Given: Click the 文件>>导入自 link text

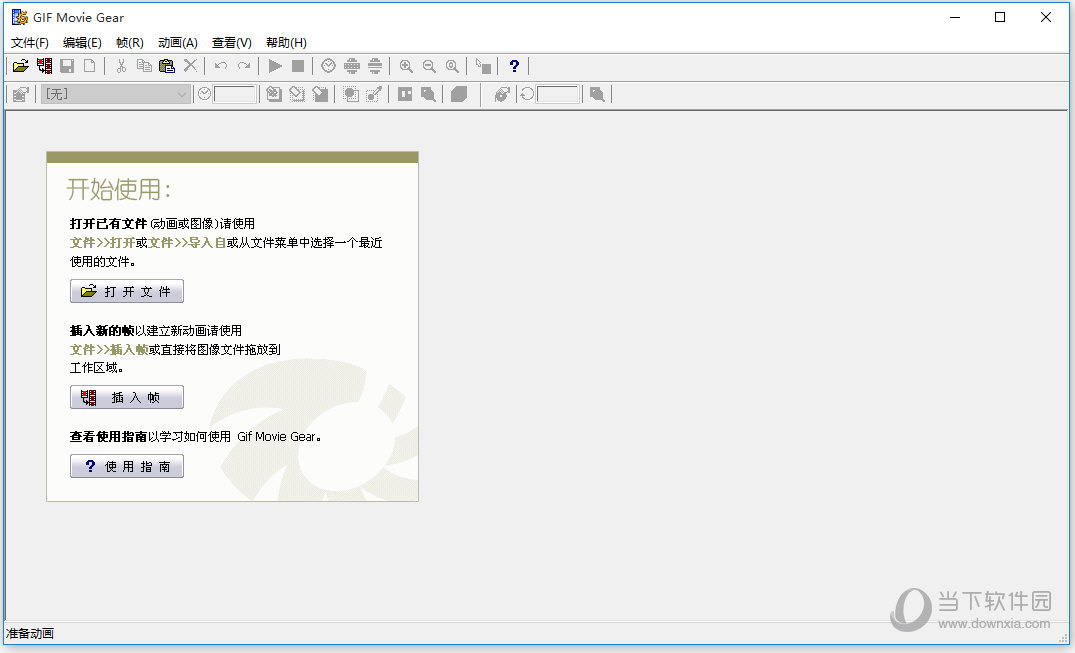Looking at the screenshot, I should (x=187, y=243).
